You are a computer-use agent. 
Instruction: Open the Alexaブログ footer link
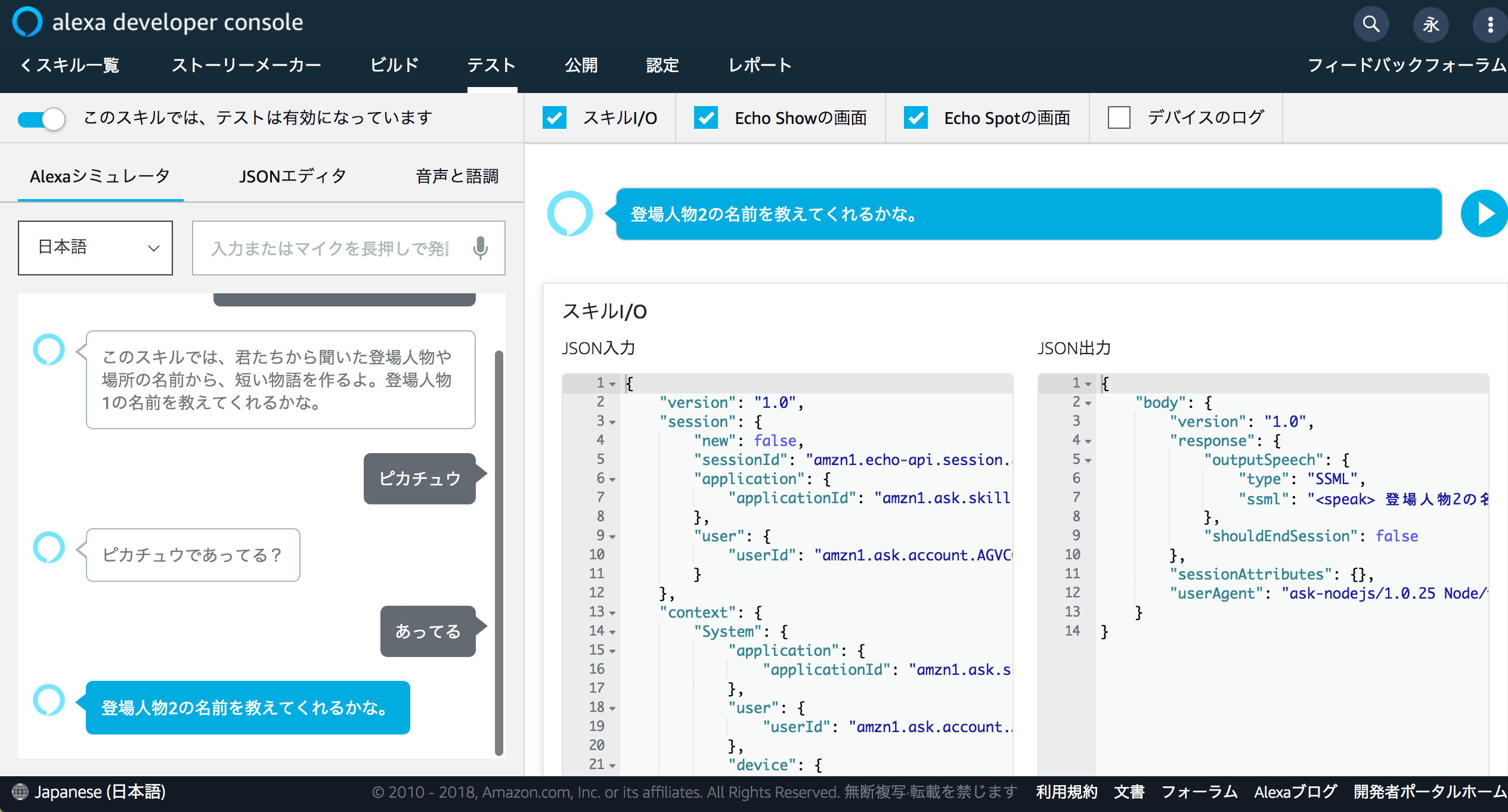coord(1296,792)
